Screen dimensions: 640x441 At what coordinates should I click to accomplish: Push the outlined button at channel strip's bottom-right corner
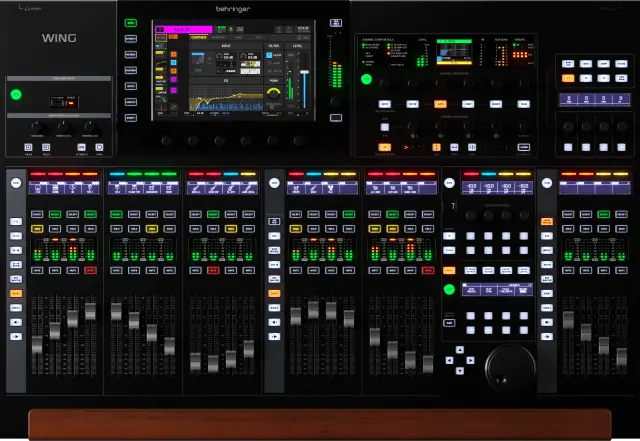[x=524, y=147]
